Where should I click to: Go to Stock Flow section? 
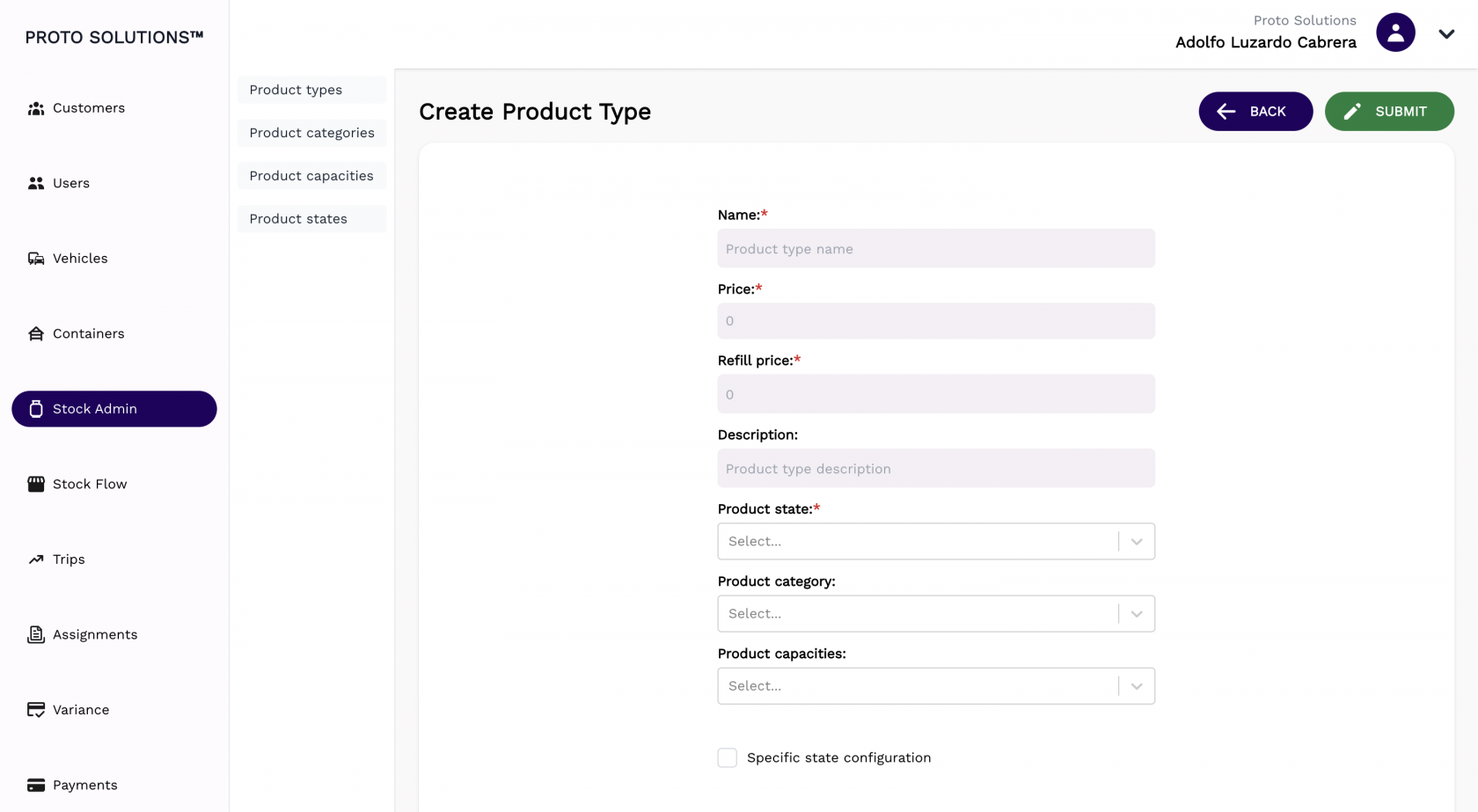coord(114,484)
